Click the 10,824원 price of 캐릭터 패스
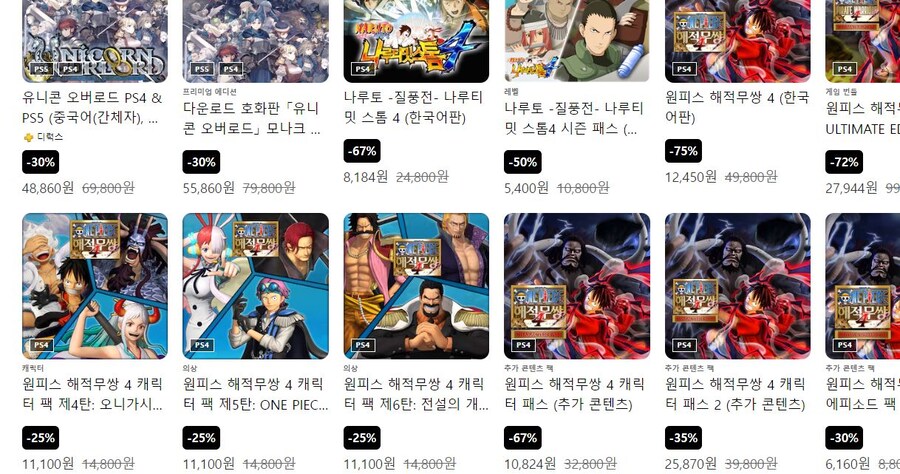This screenshot has height=474, width=900. 530,463
